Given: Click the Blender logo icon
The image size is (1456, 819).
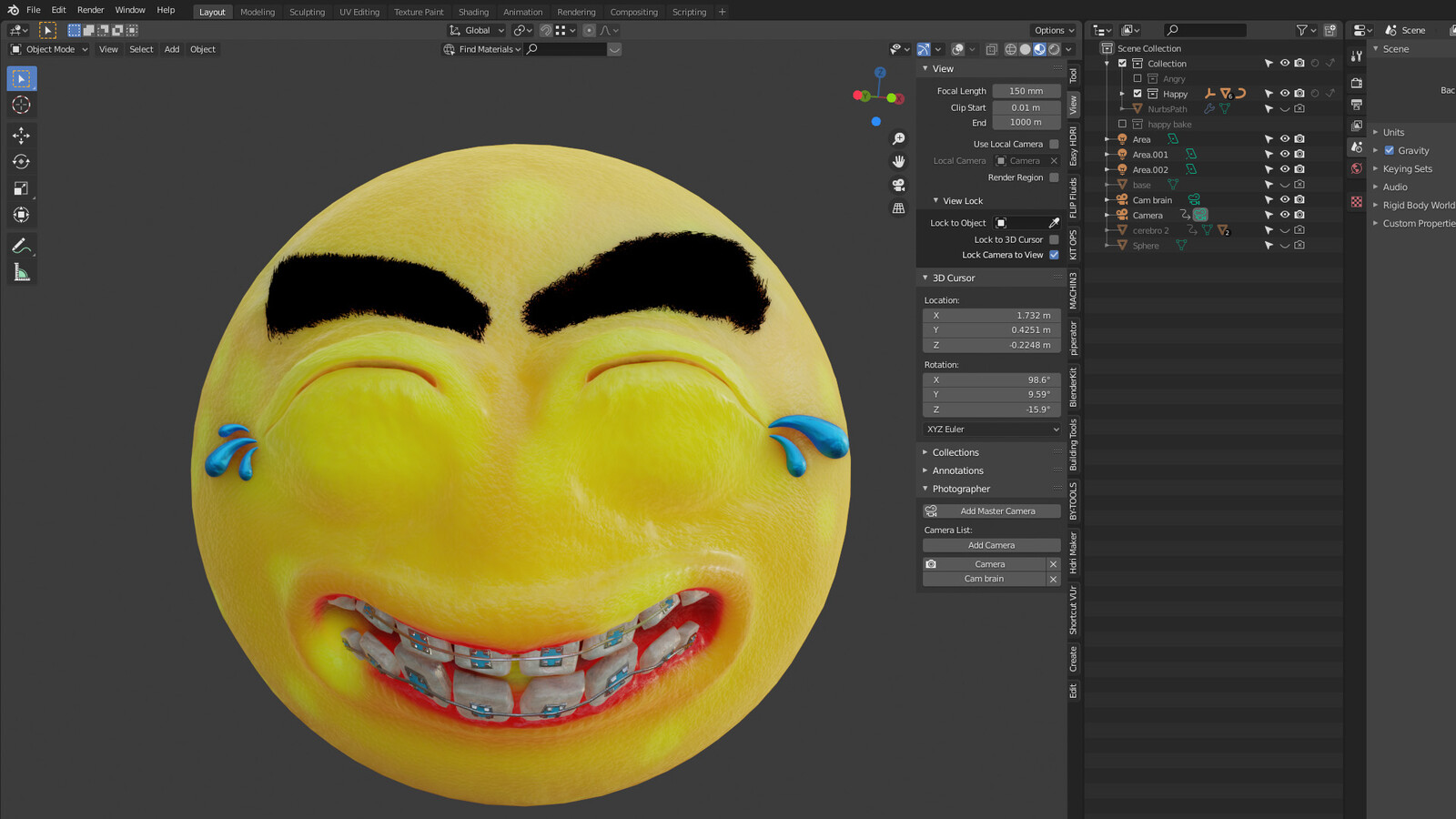Looking at the screenshot, I should (x=13, y=10).
